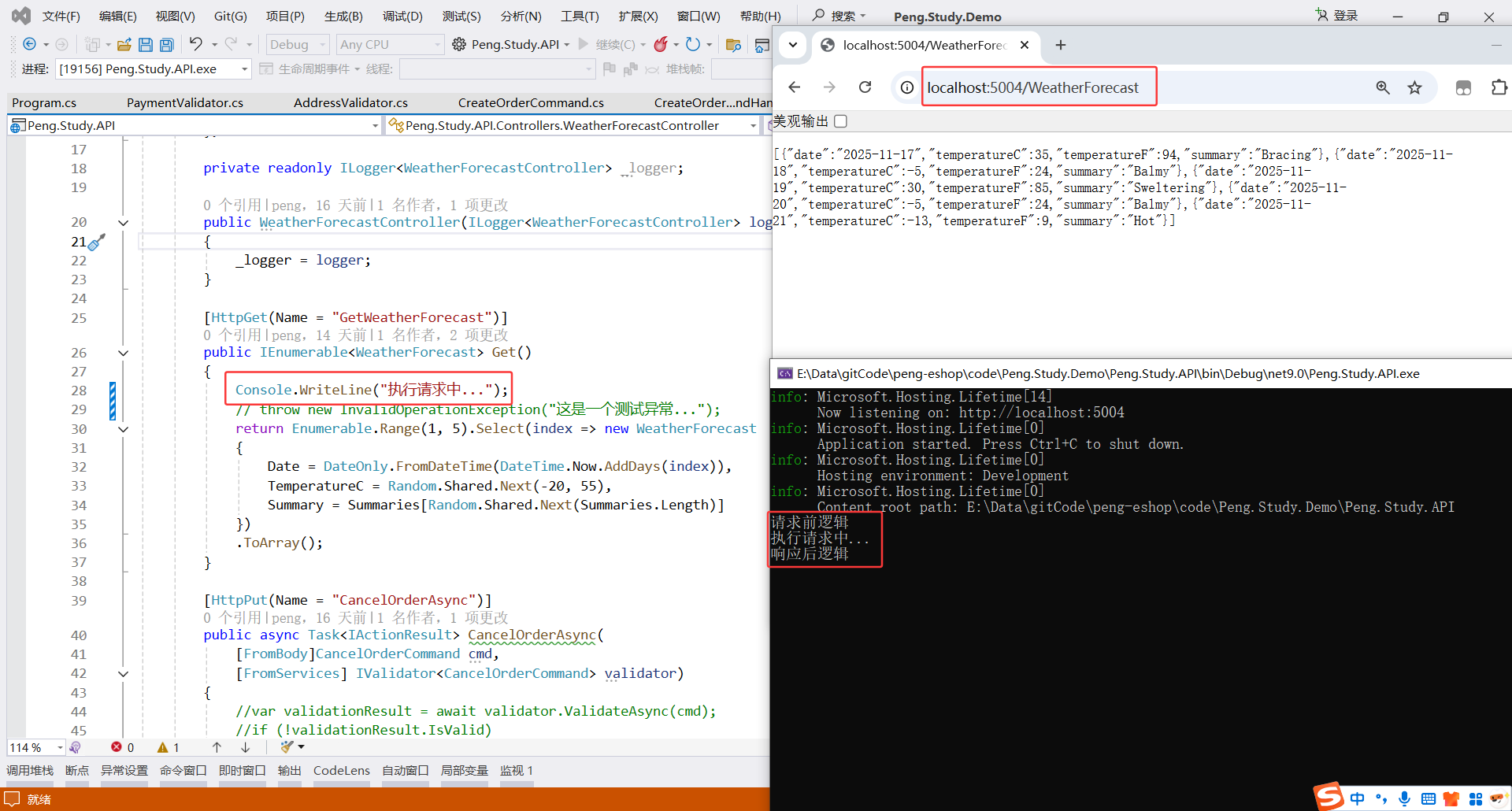
Task: Switch to the CreateOrderCommand.cs tab
Action: click(531, 102)
